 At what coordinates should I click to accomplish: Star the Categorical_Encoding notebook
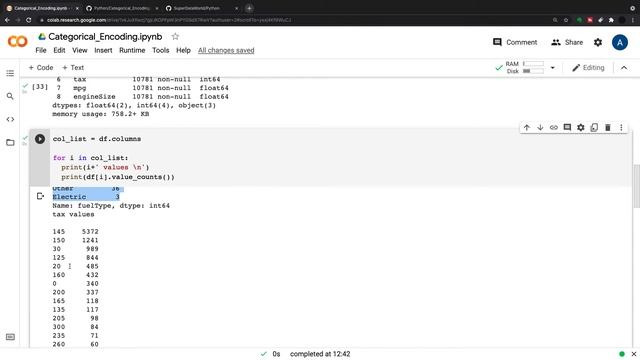[175, 37]
